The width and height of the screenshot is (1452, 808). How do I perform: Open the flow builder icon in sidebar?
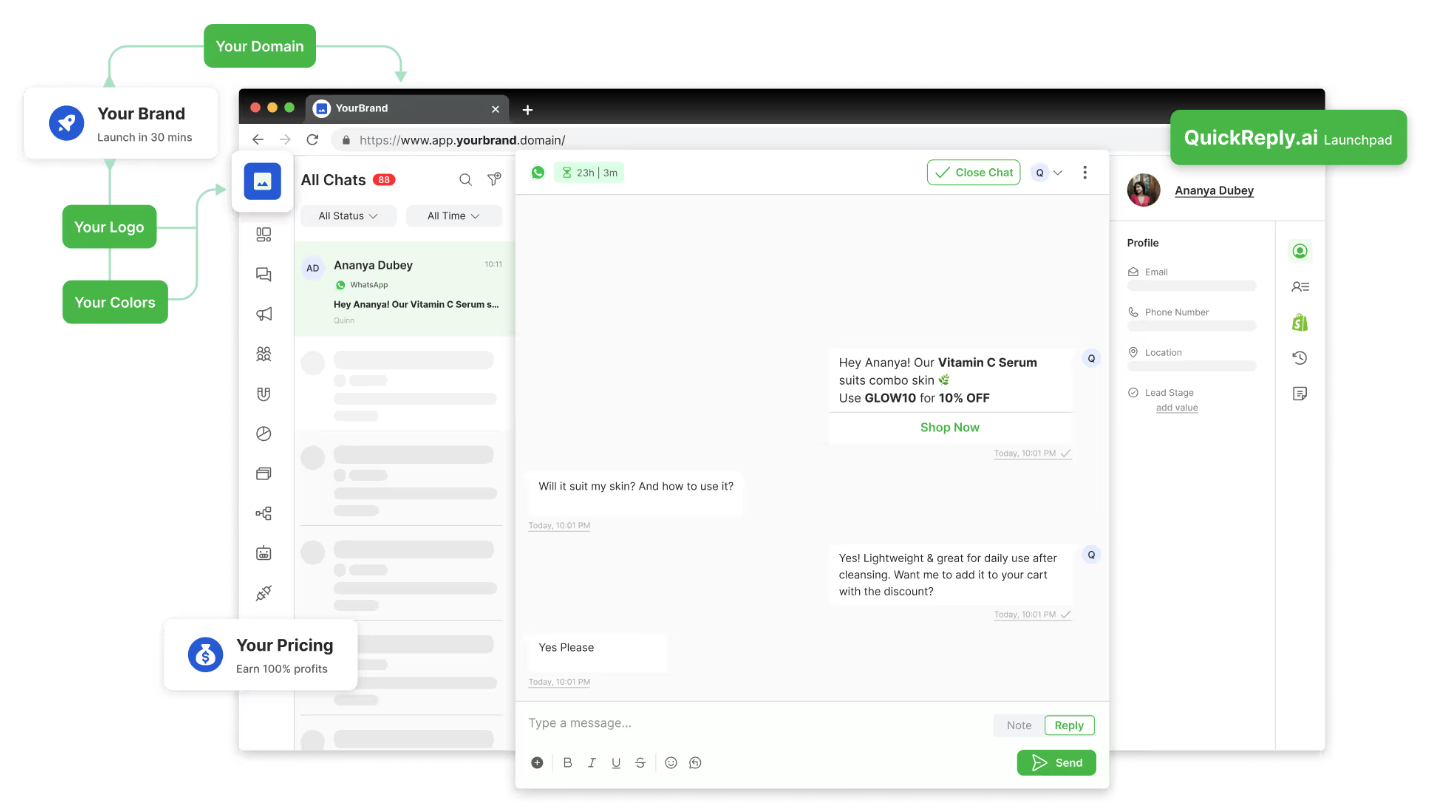(x=264, y=514)
